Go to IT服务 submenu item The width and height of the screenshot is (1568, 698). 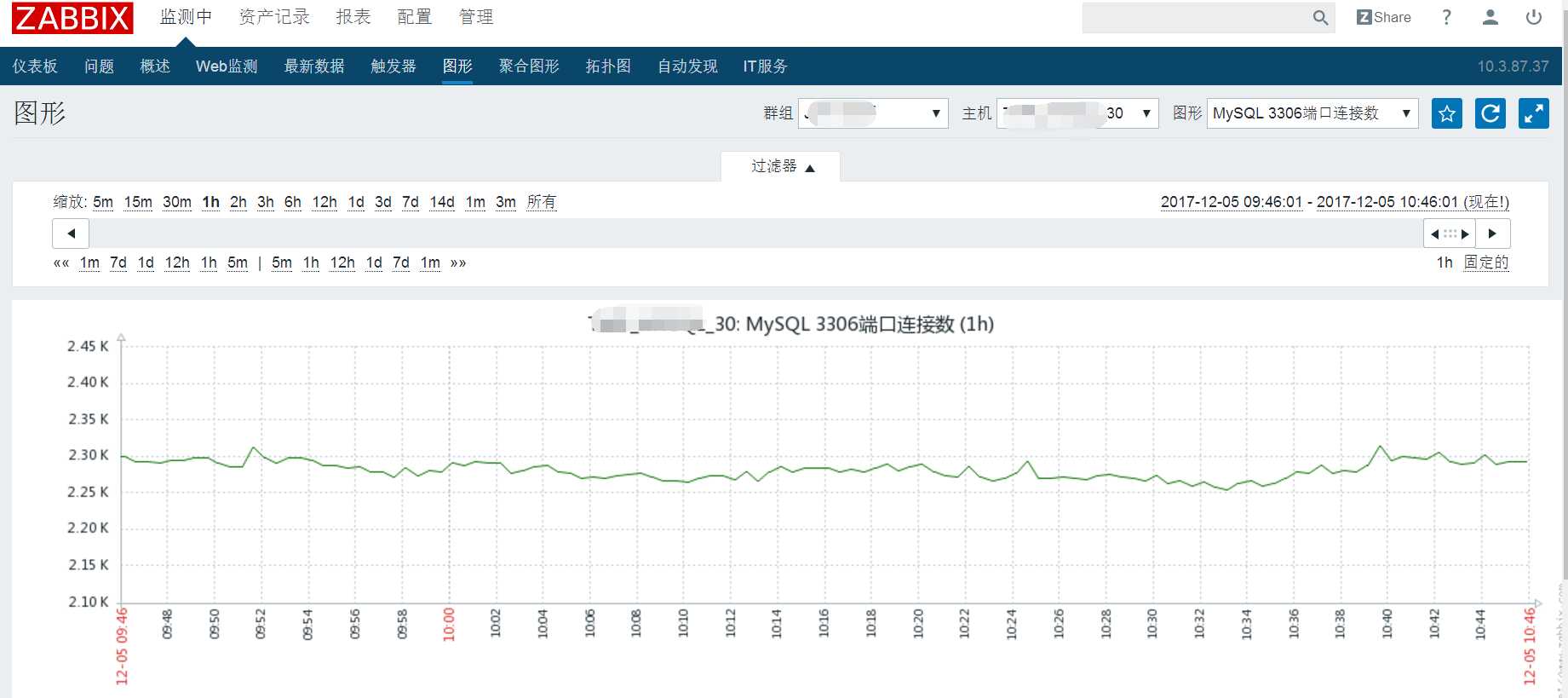(765, 66)
